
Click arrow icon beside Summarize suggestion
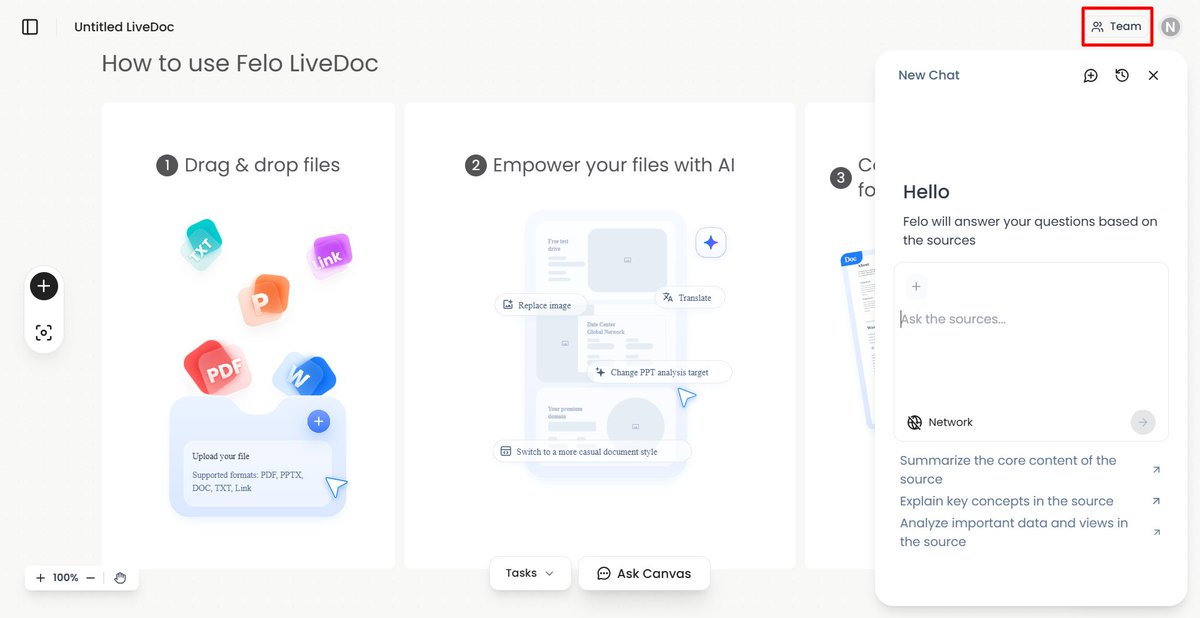click(x=1157, y=470)
